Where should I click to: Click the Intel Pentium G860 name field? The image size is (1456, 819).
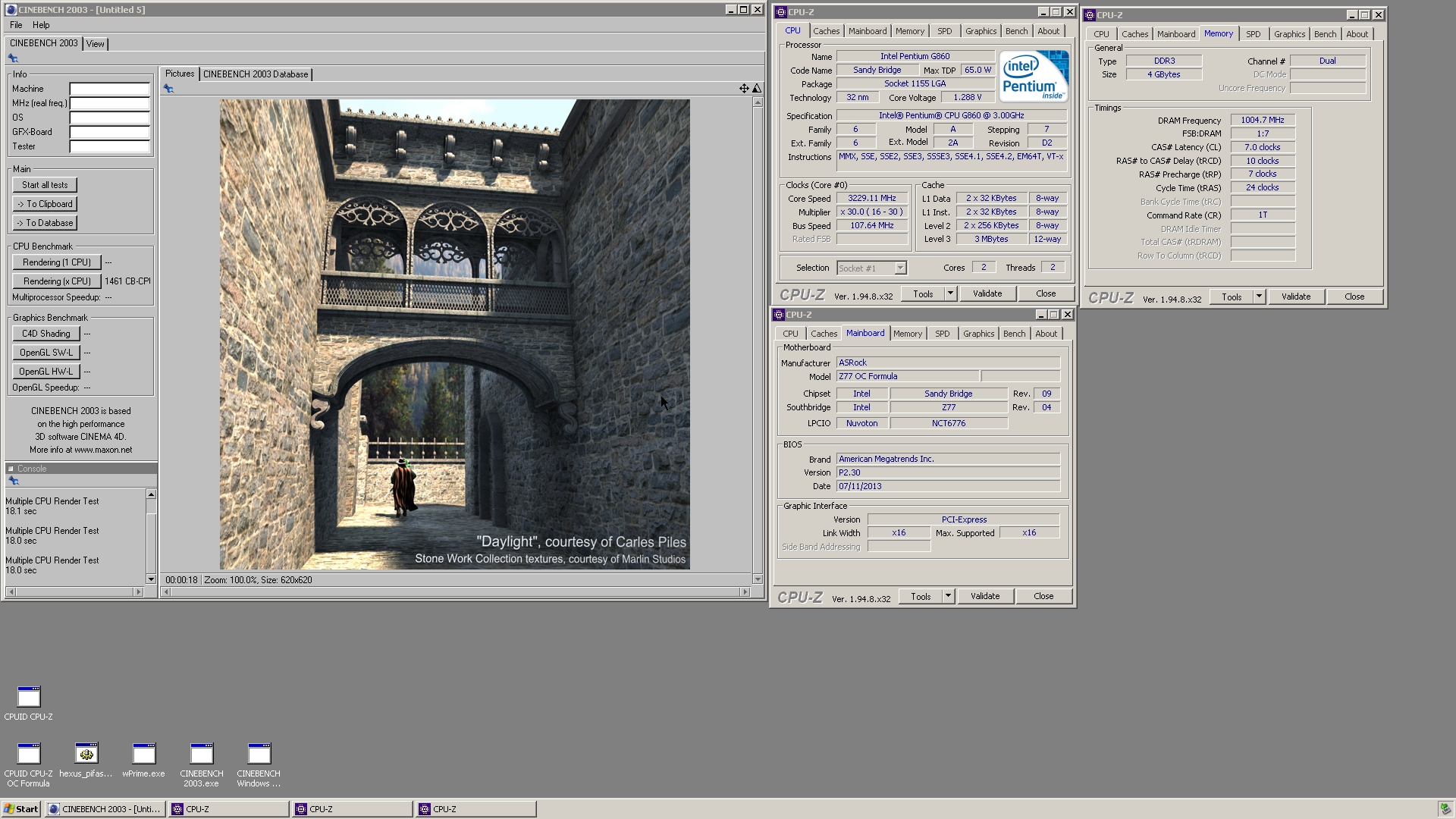coord(915,56)
